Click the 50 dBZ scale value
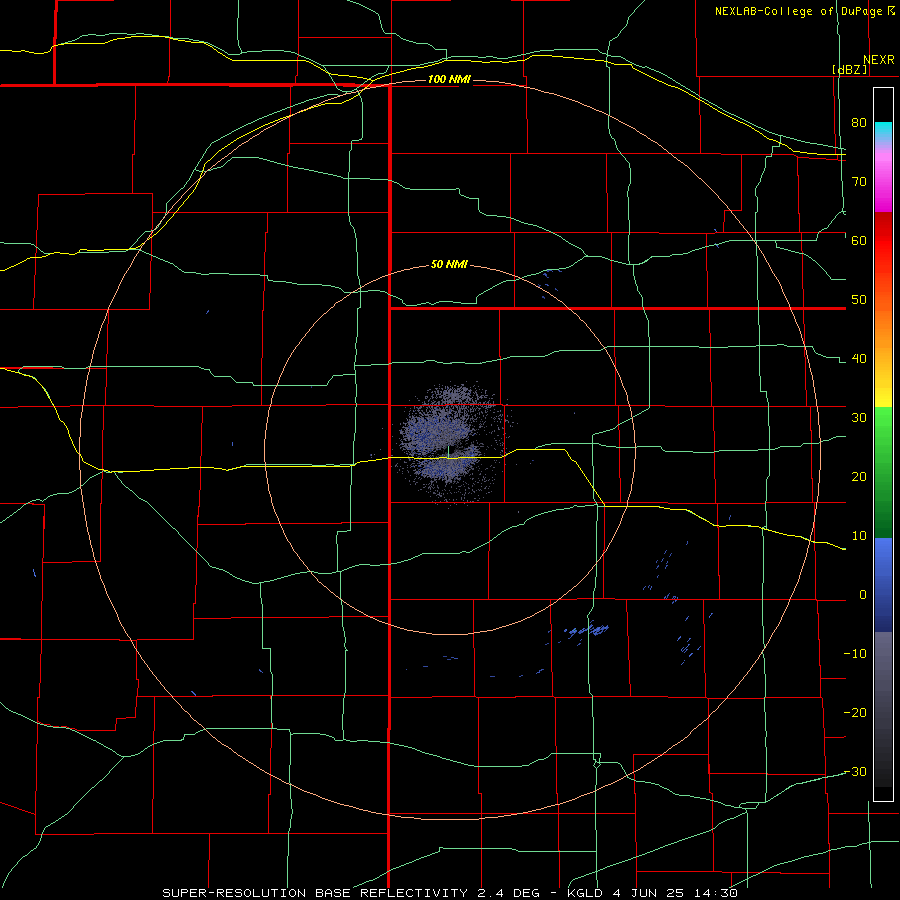Viewport: 900px width, 900px height. pyautogui.click(x=859, y=300)
